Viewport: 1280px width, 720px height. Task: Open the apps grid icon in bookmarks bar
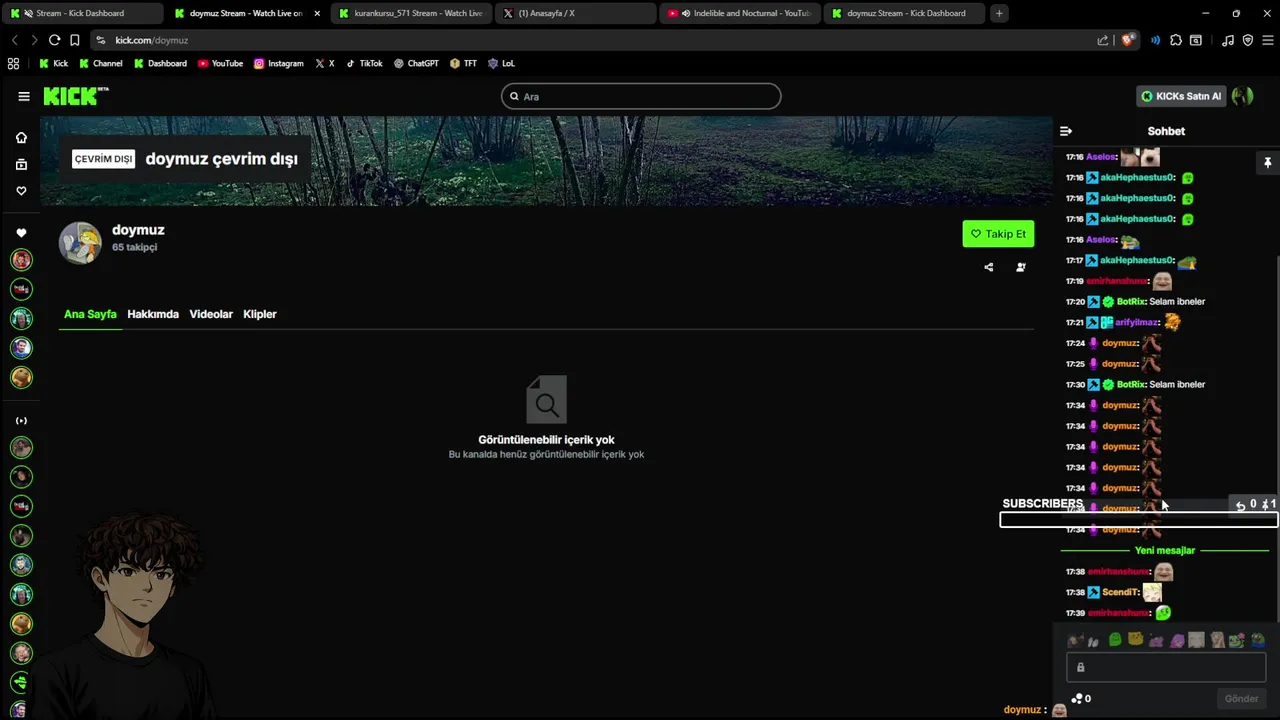[x=13, y=63]
